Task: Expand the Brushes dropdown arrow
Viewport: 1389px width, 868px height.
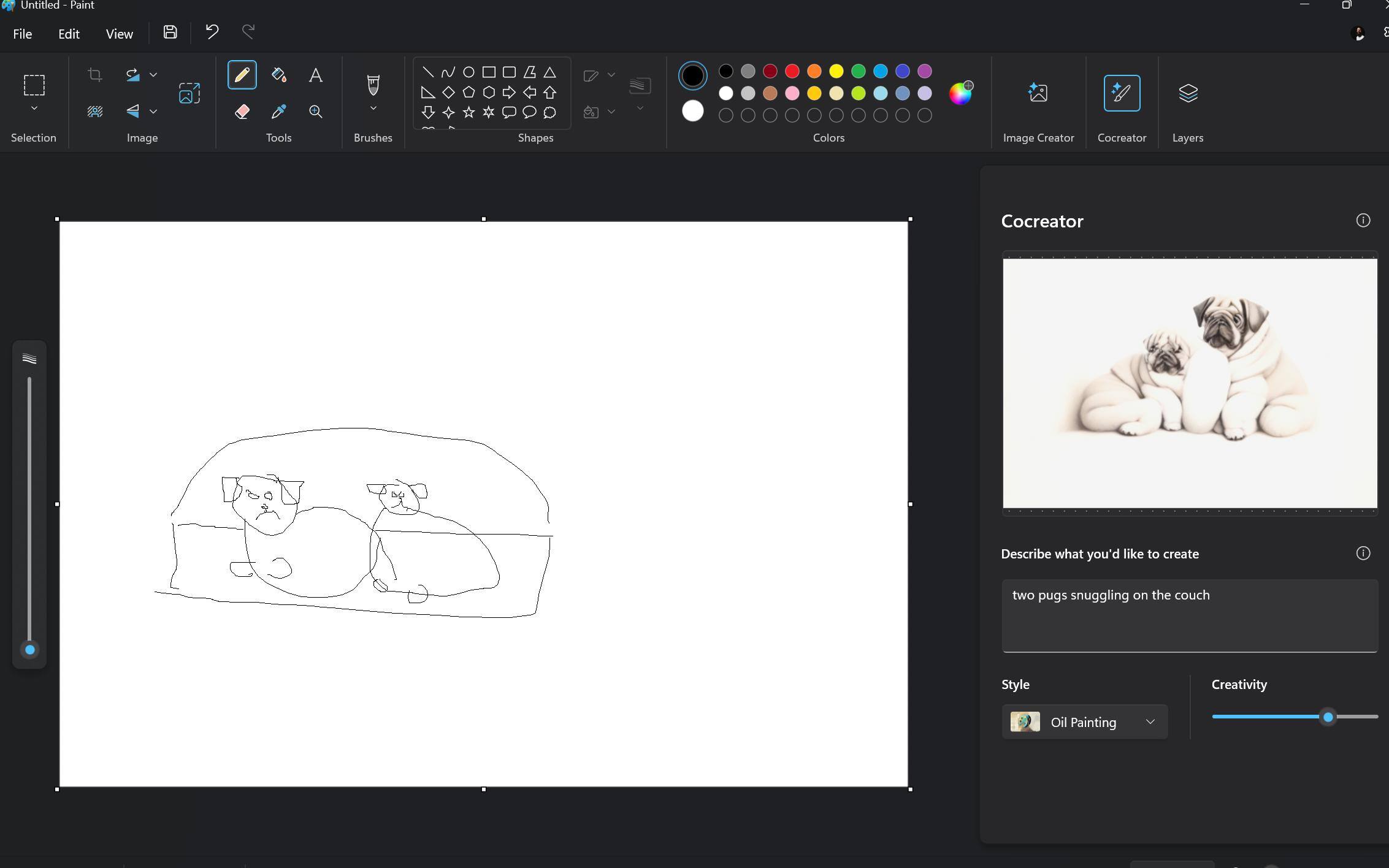Action: click(373, 108)
